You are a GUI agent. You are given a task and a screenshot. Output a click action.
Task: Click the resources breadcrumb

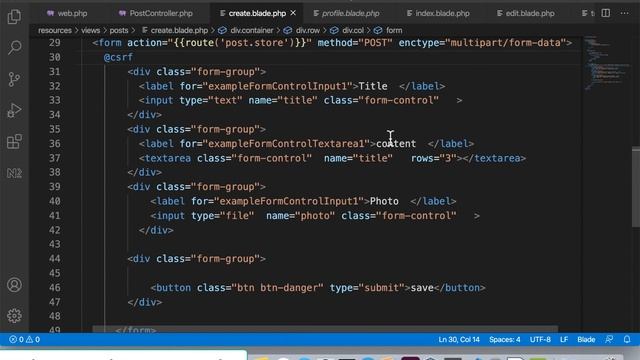tap(55, 30)
